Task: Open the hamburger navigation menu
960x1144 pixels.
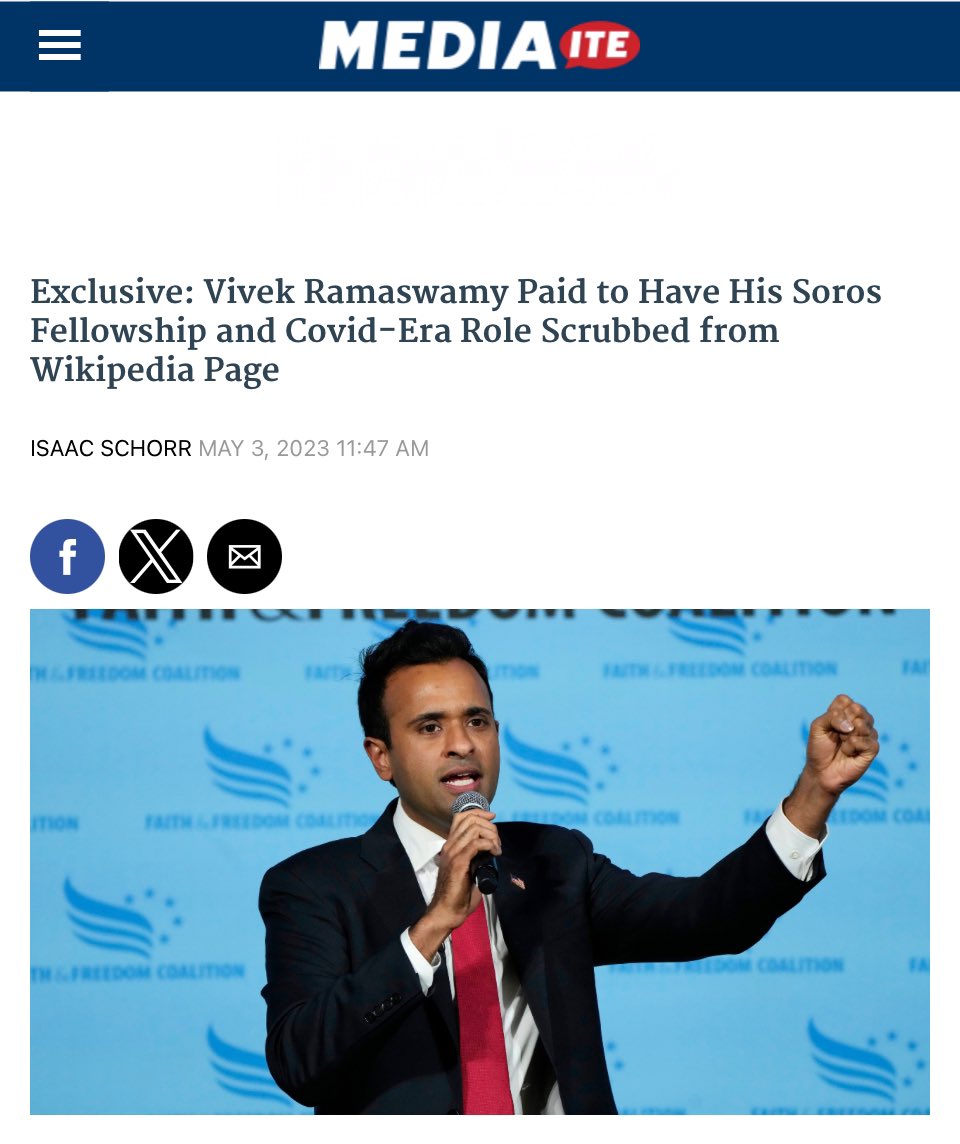Action: click(59, 45)
